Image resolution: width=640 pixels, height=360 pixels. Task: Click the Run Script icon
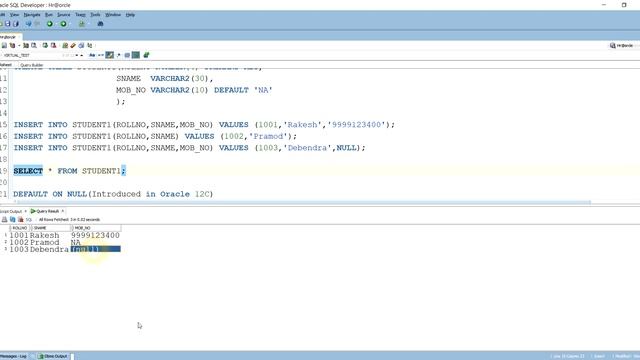click(12, 45)
